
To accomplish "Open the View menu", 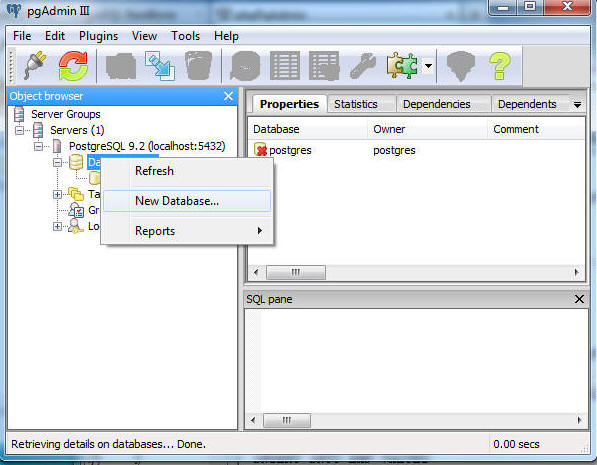I will (x=144, y=36).
